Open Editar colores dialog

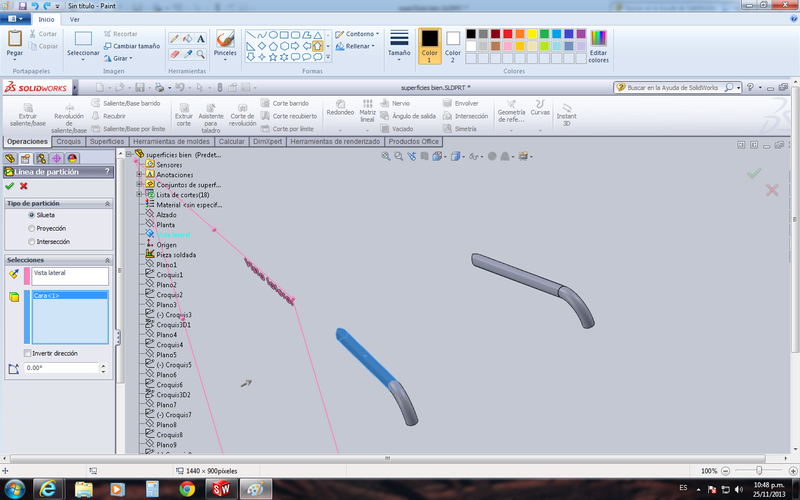pyautogui.click(x=598, y=46)
